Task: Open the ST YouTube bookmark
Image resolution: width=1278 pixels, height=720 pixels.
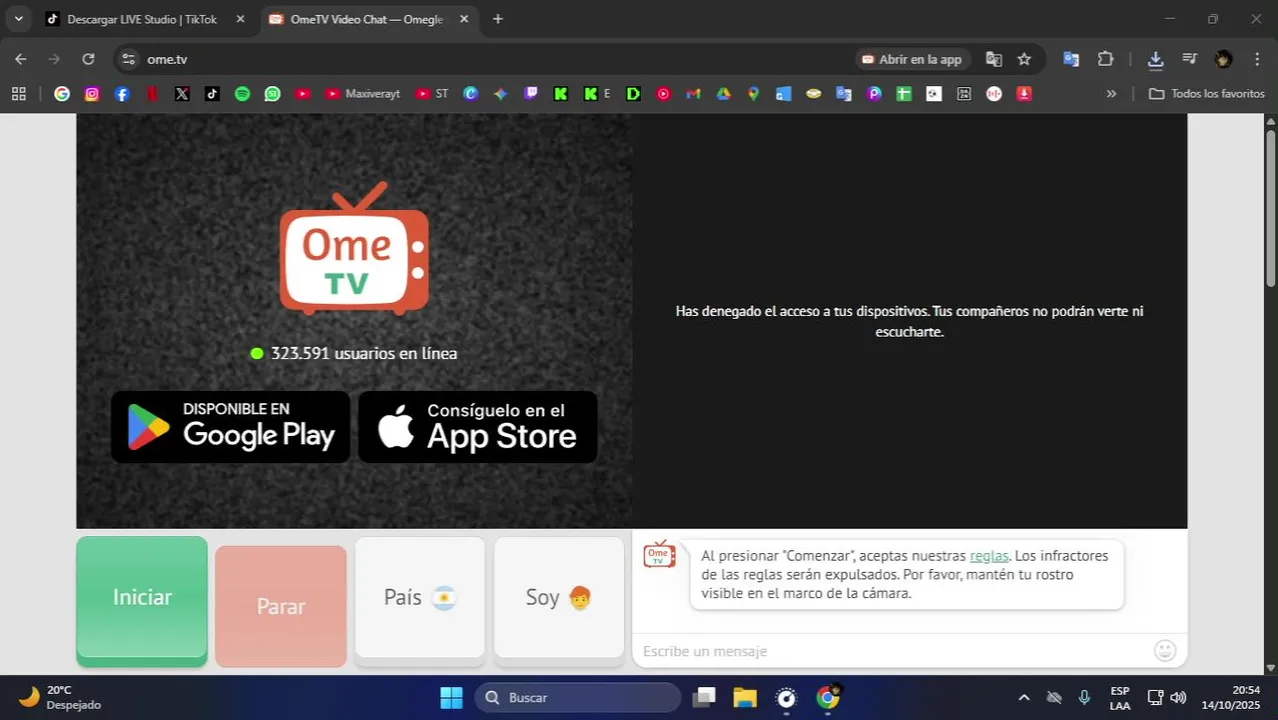Action: coord(433,93)
